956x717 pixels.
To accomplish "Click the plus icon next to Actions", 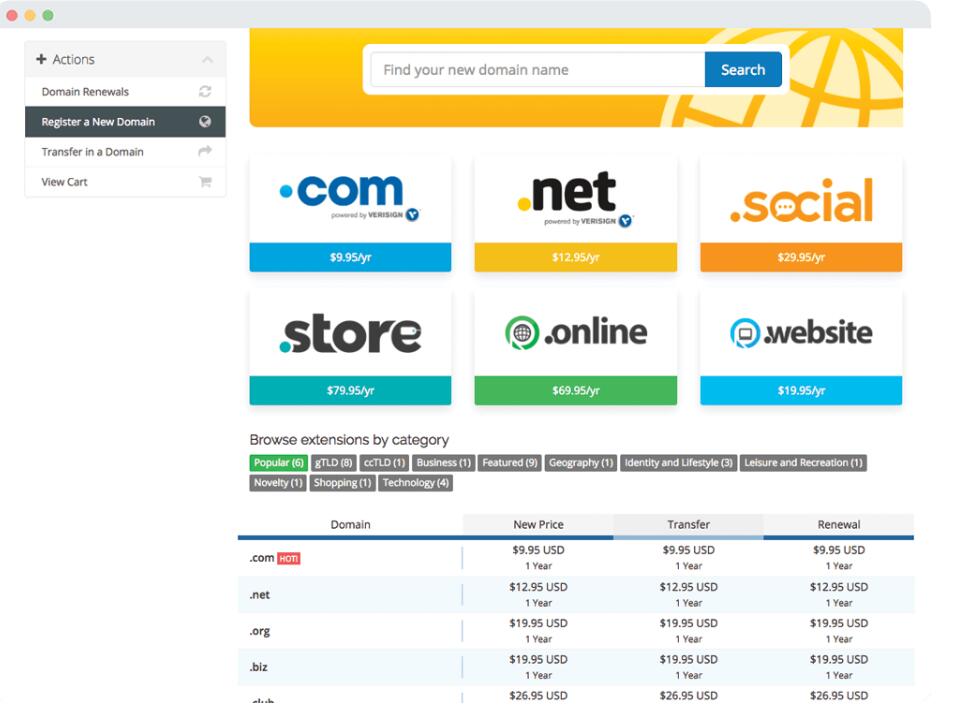I will coord(41,59).
